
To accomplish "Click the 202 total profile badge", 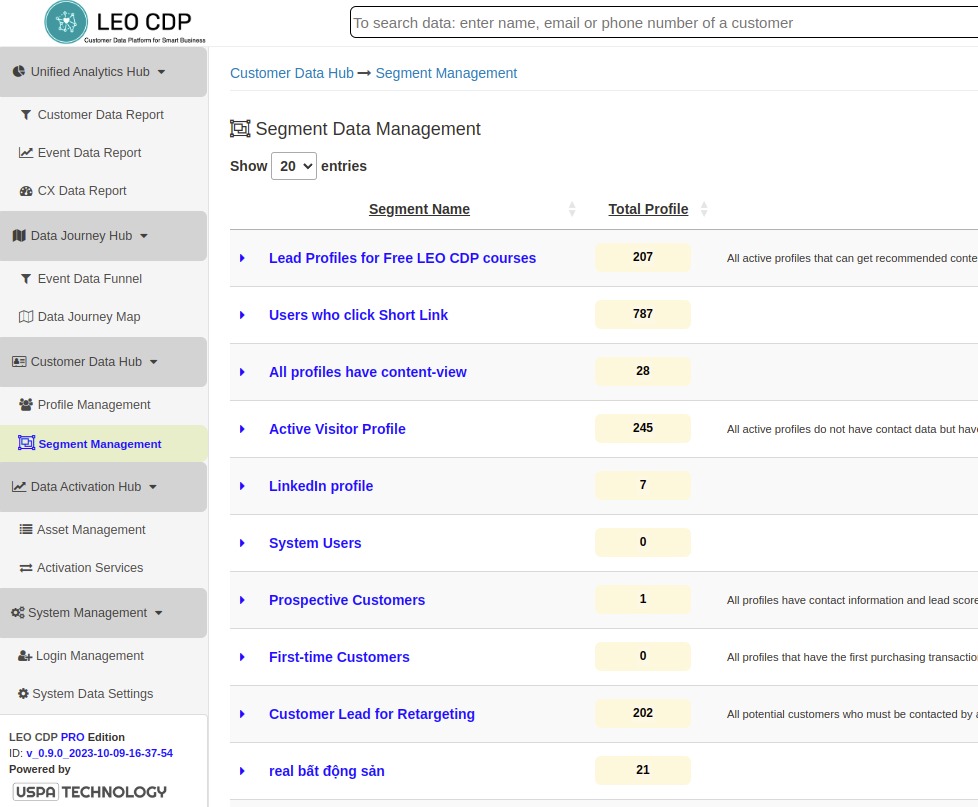I will tap(642, 713).
